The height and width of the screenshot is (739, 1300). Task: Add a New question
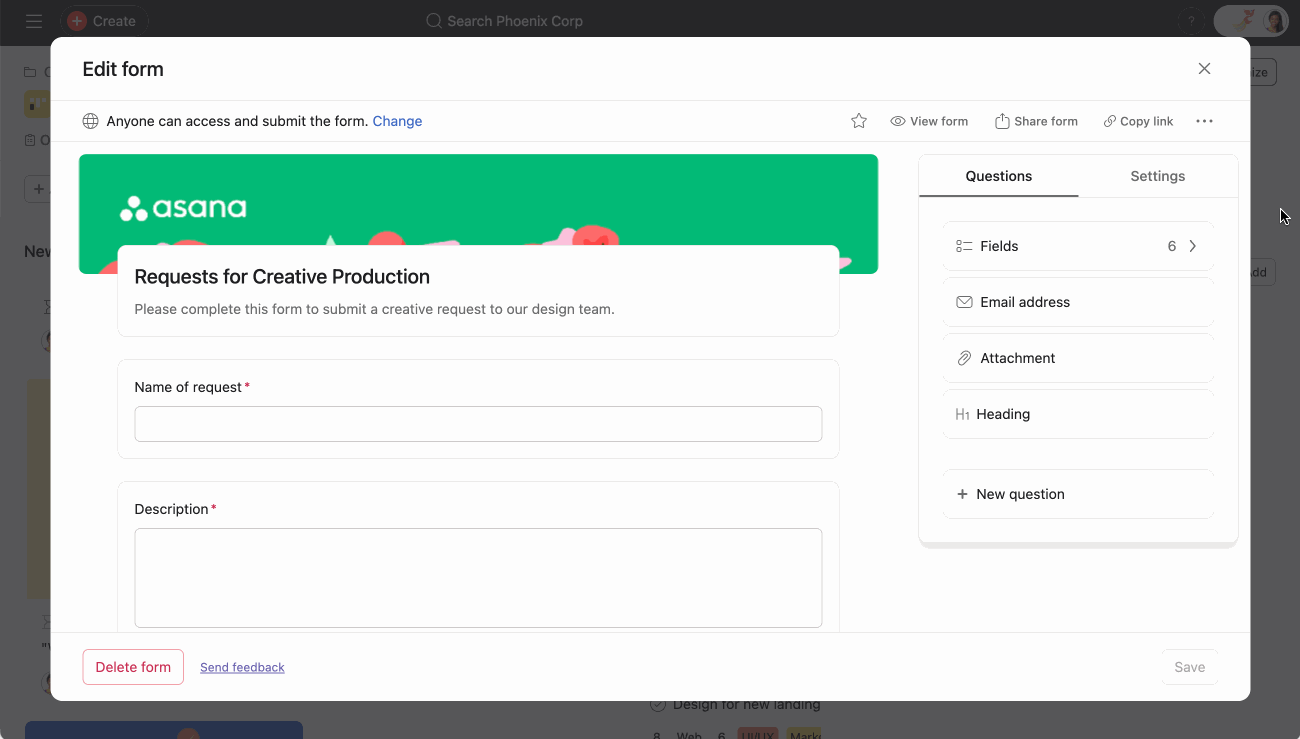pyautogui.click(x=1010, y=493)
